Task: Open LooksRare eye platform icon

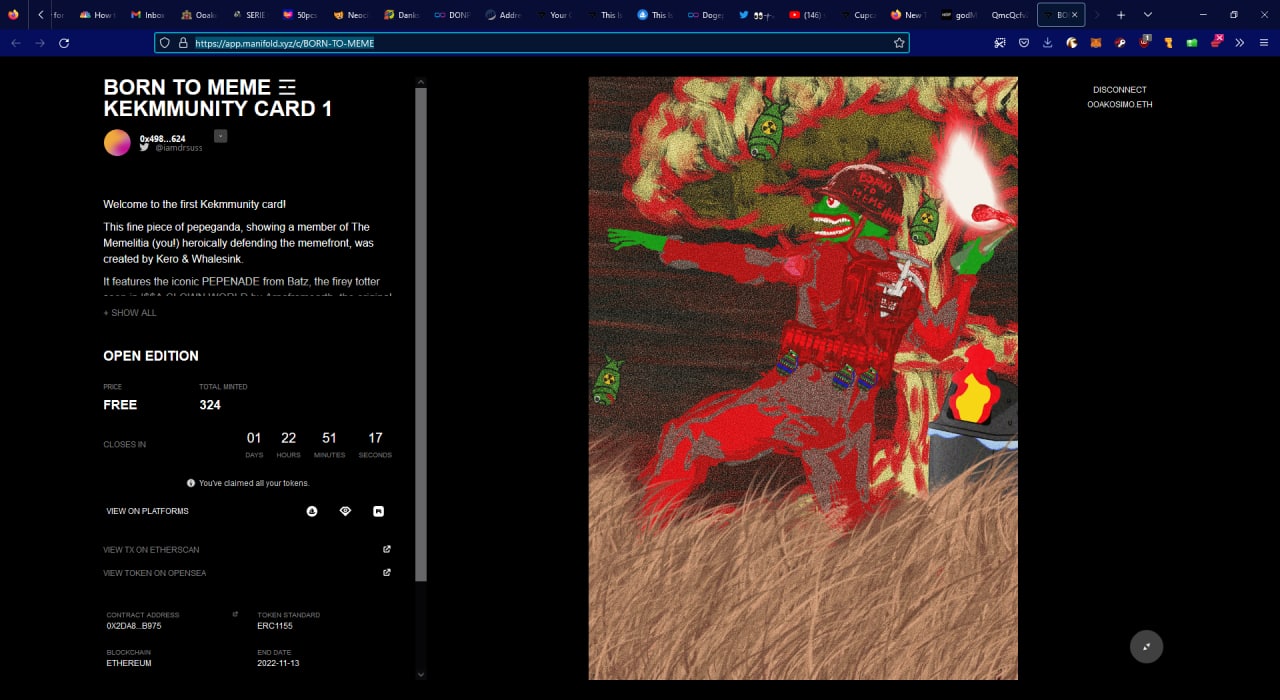Action: [345, 511]
